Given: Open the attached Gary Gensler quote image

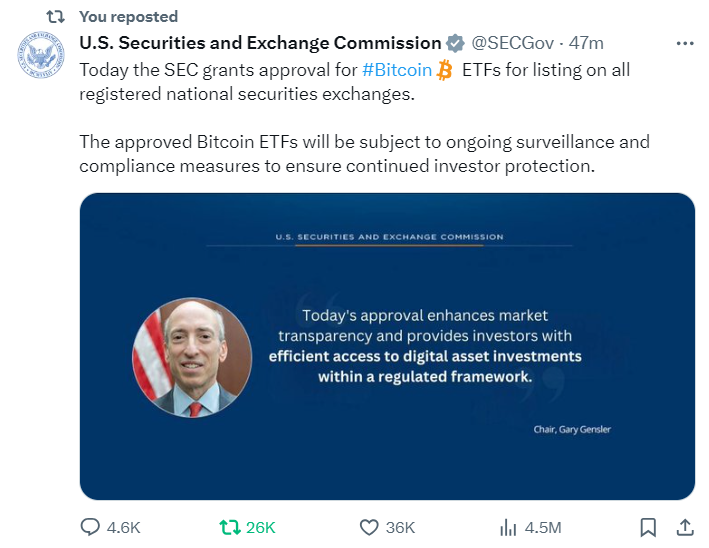Looking at the screenshot, I should point(387,346).
